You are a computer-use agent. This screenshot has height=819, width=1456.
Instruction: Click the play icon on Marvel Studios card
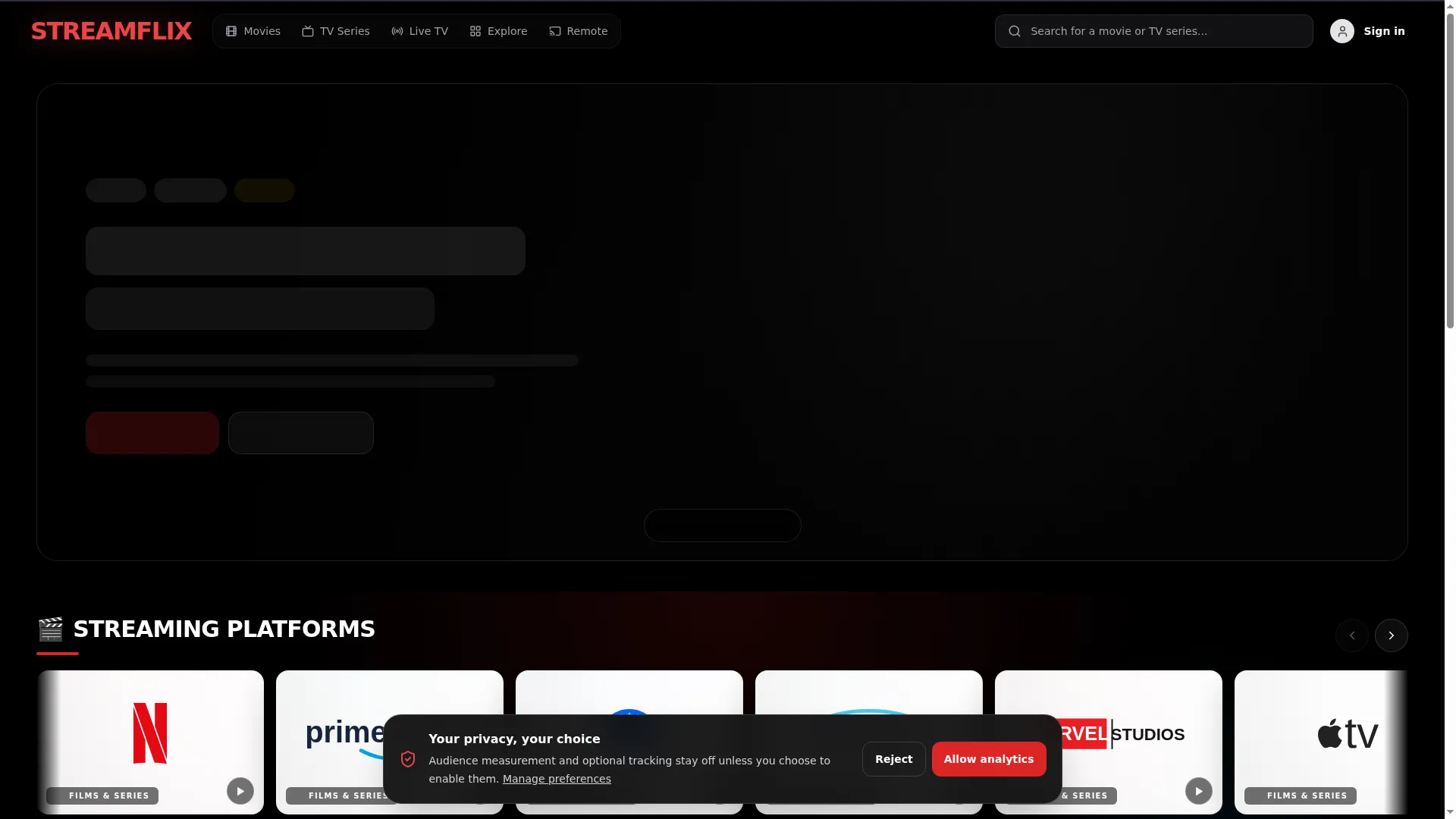click(1198, 791)
